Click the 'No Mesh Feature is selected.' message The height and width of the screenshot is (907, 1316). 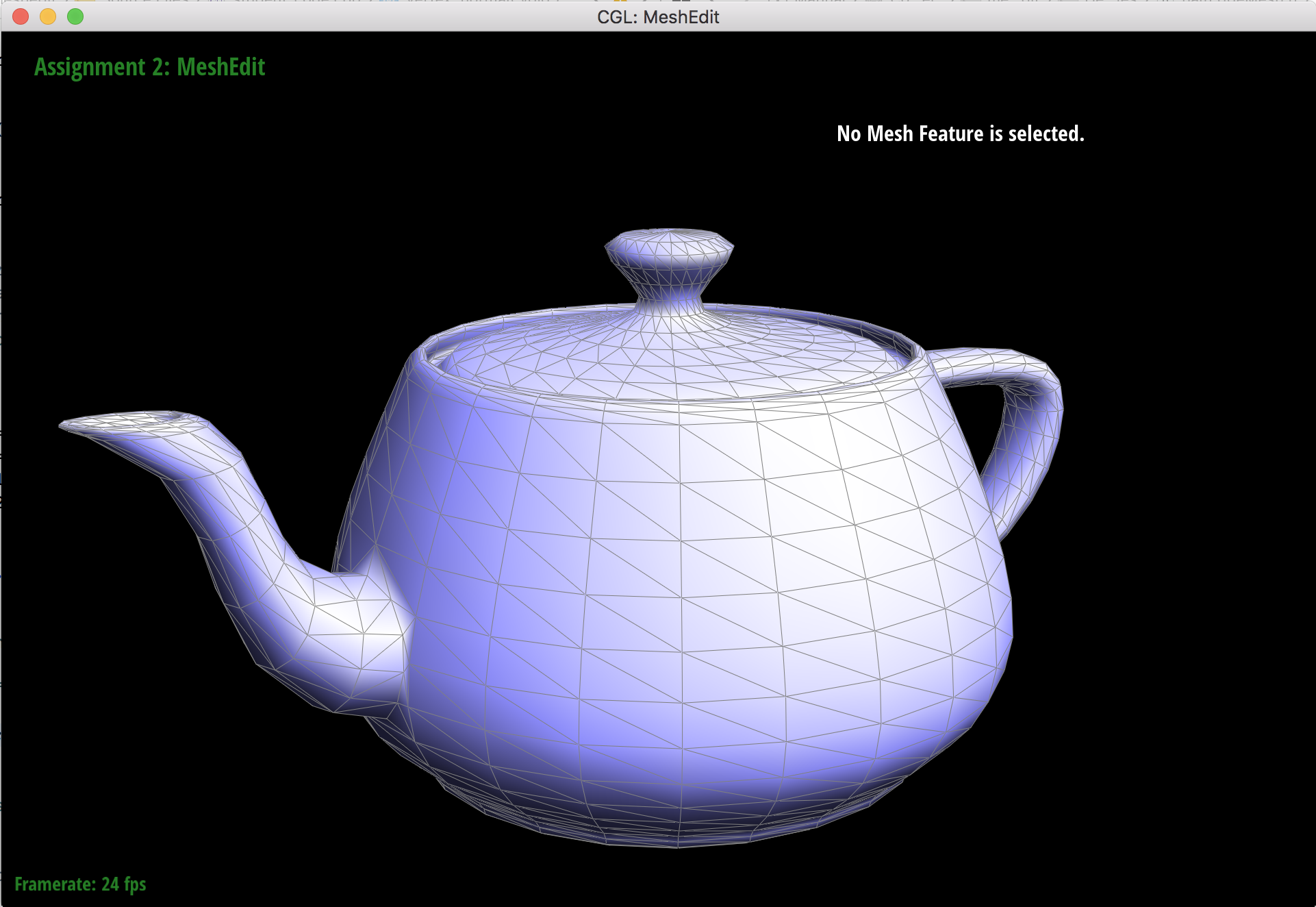pyautogui.click(x=961, y=134)
